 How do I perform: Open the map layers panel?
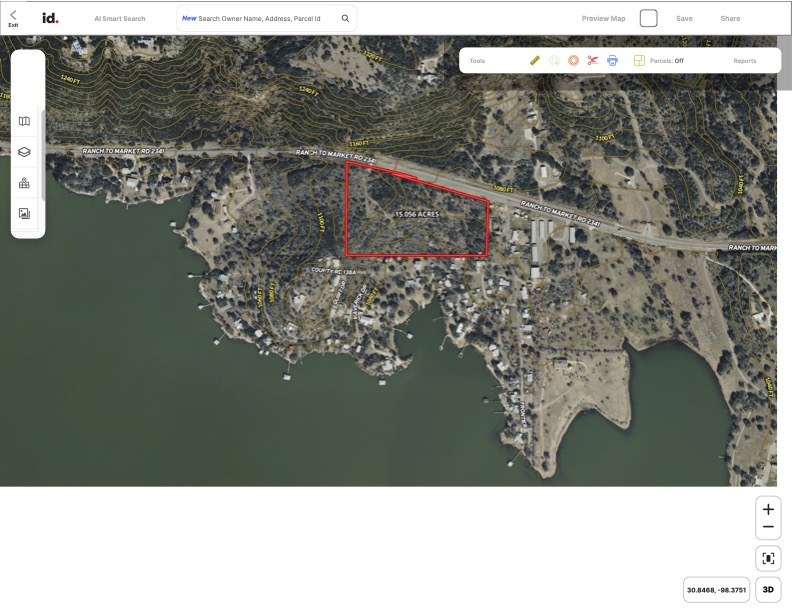pyautogui.click(x=24, y=152)
